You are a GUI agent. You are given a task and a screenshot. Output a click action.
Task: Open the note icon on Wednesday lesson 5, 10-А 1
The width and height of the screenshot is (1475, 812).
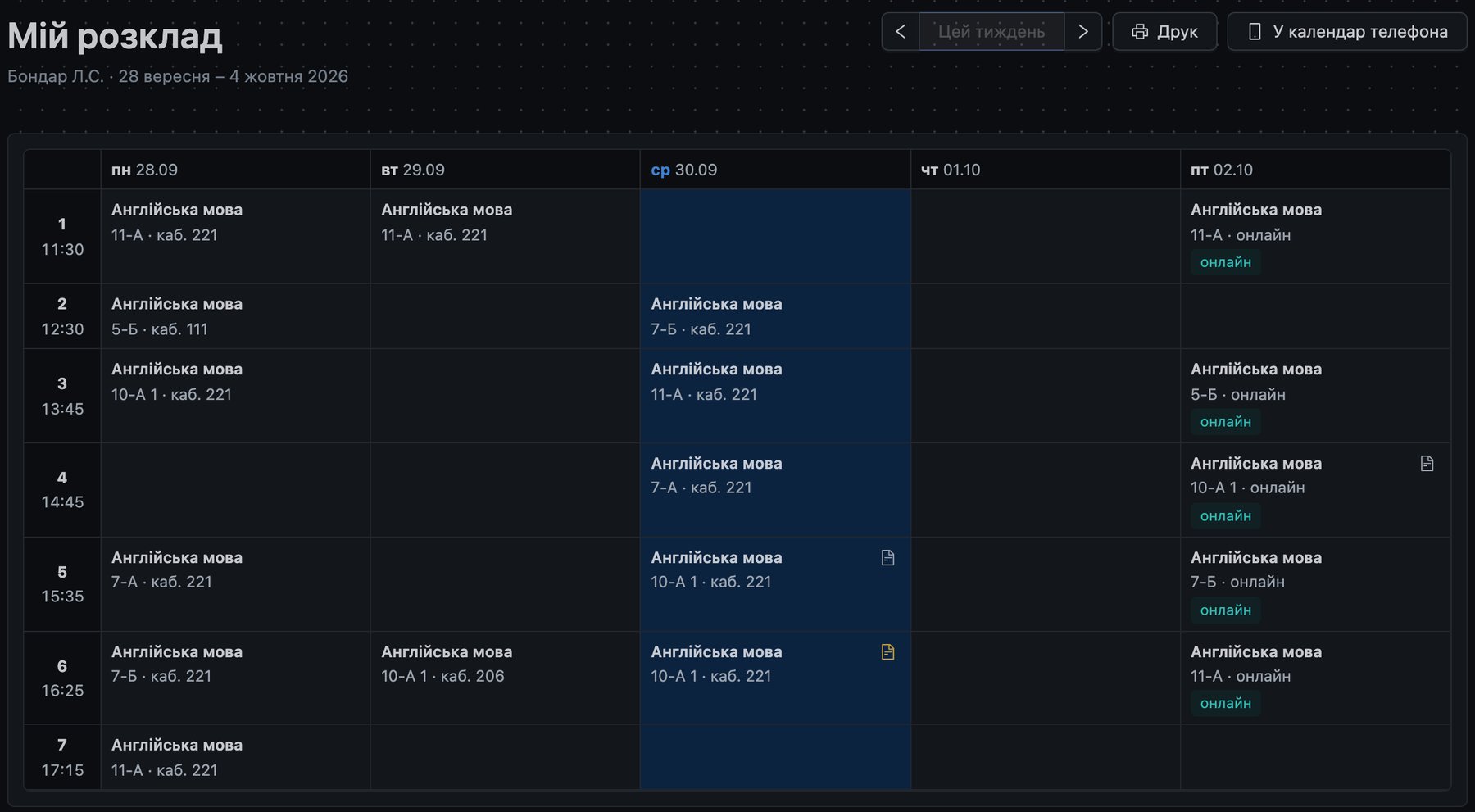pos(887,558)
